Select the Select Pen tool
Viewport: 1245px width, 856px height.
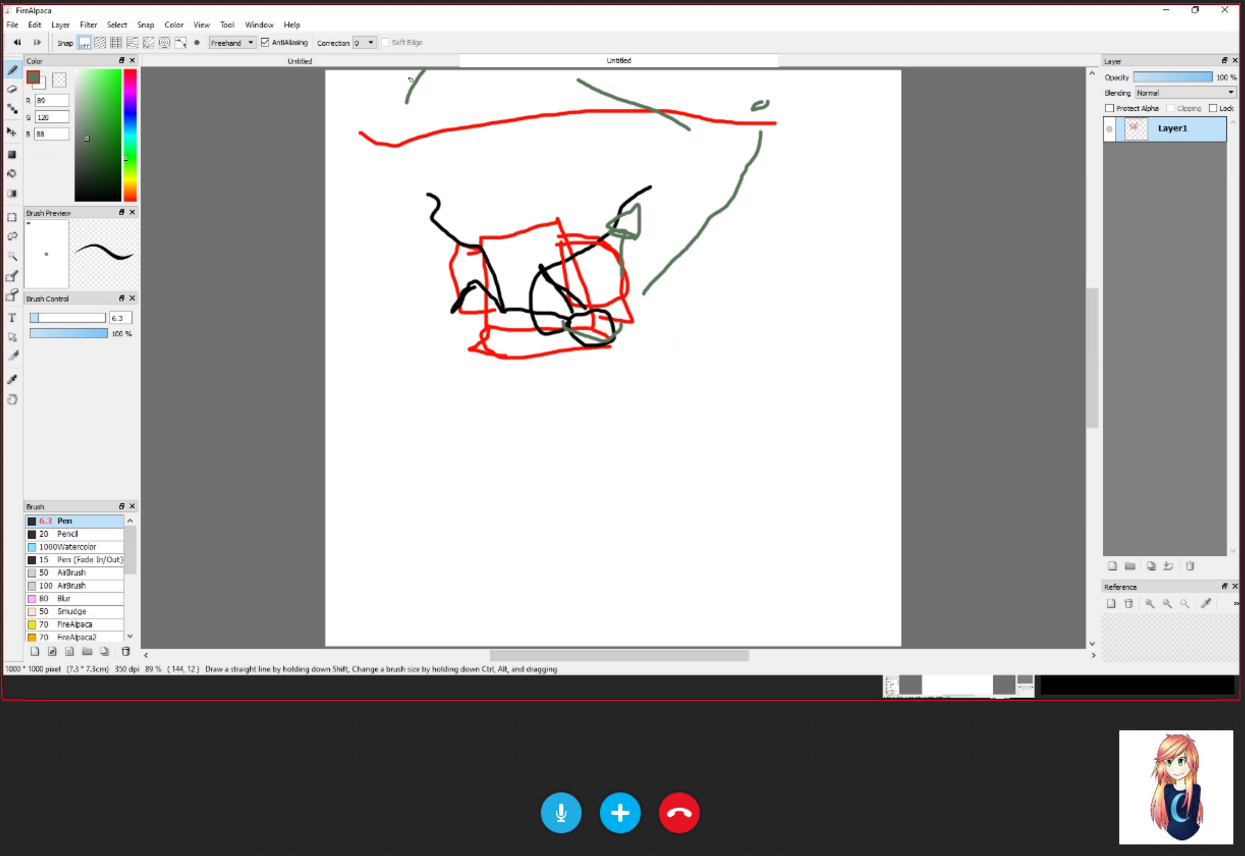click(12, 276)
